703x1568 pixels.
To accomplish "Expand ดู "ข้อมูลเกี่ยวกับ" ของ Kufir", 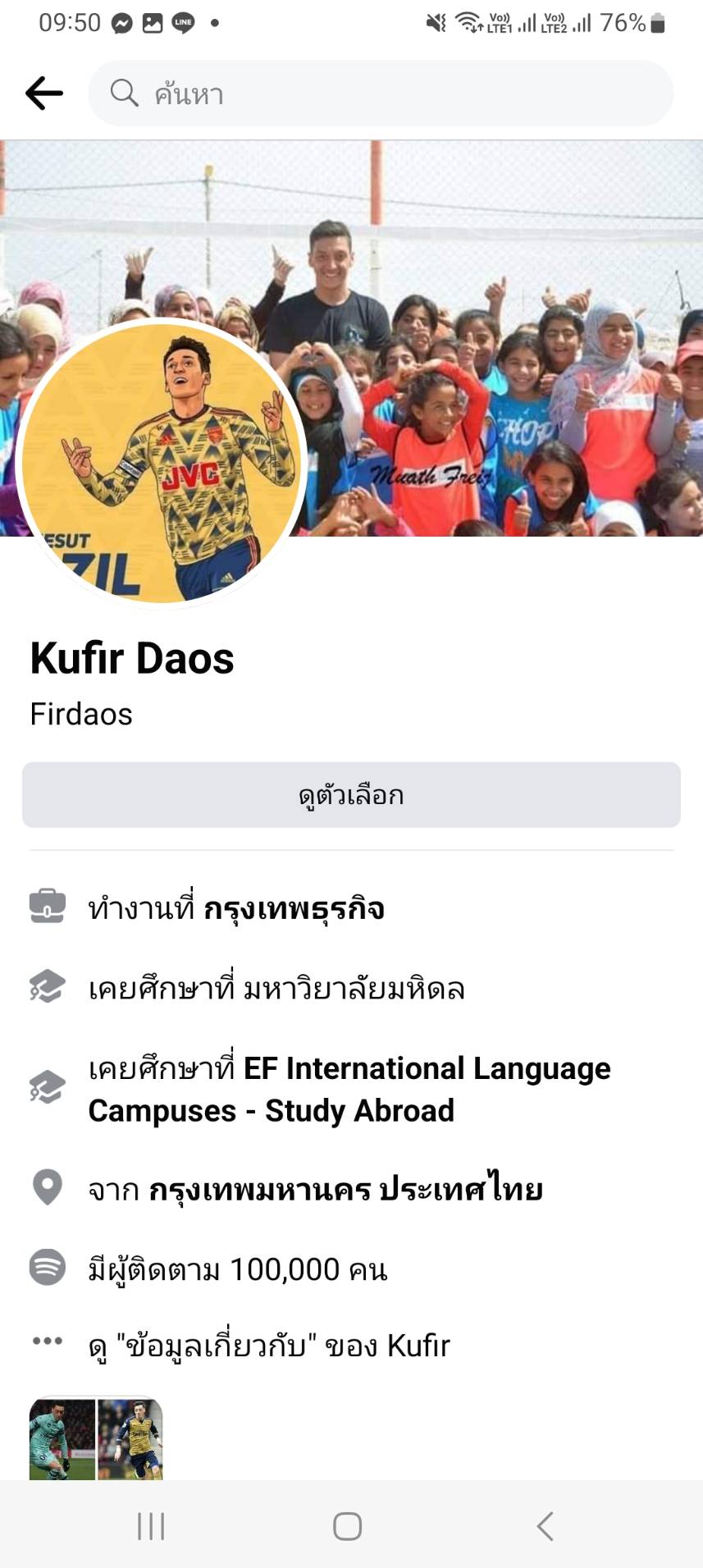I will coord(270,1346).
